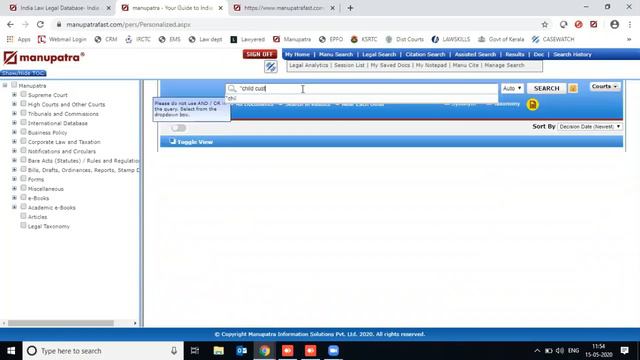Open the IRCTC bookmark
640x360 pixels.
(138, 39)
